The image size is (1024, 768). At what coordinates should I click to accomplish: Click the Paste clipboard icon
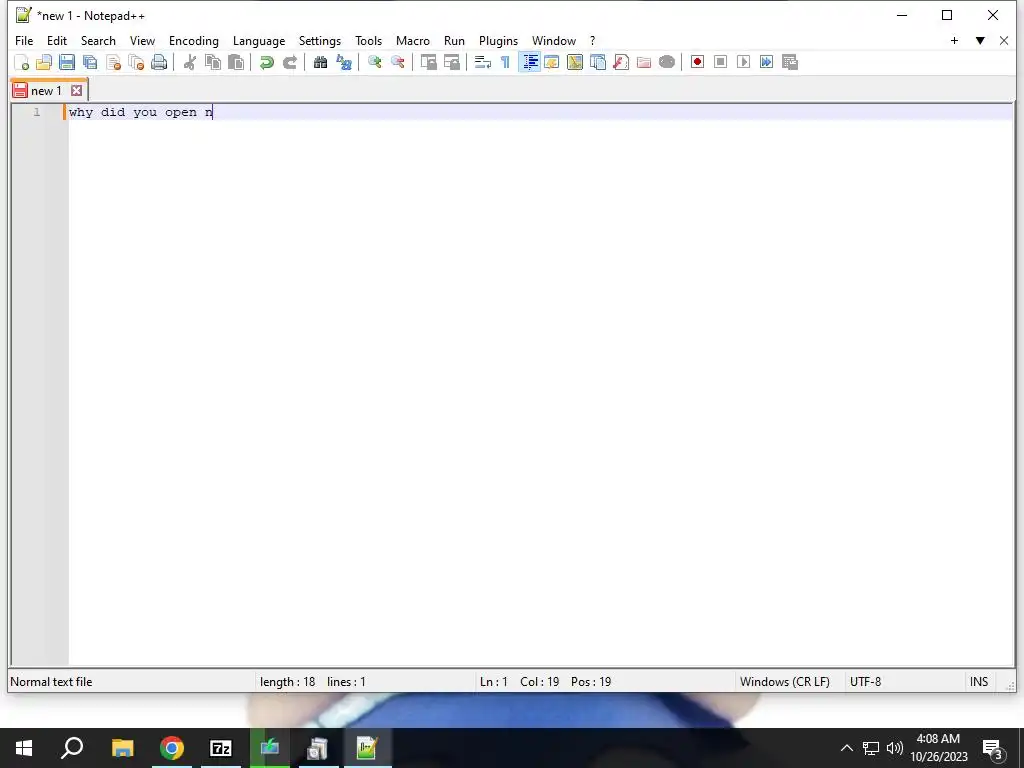(236, 62)
